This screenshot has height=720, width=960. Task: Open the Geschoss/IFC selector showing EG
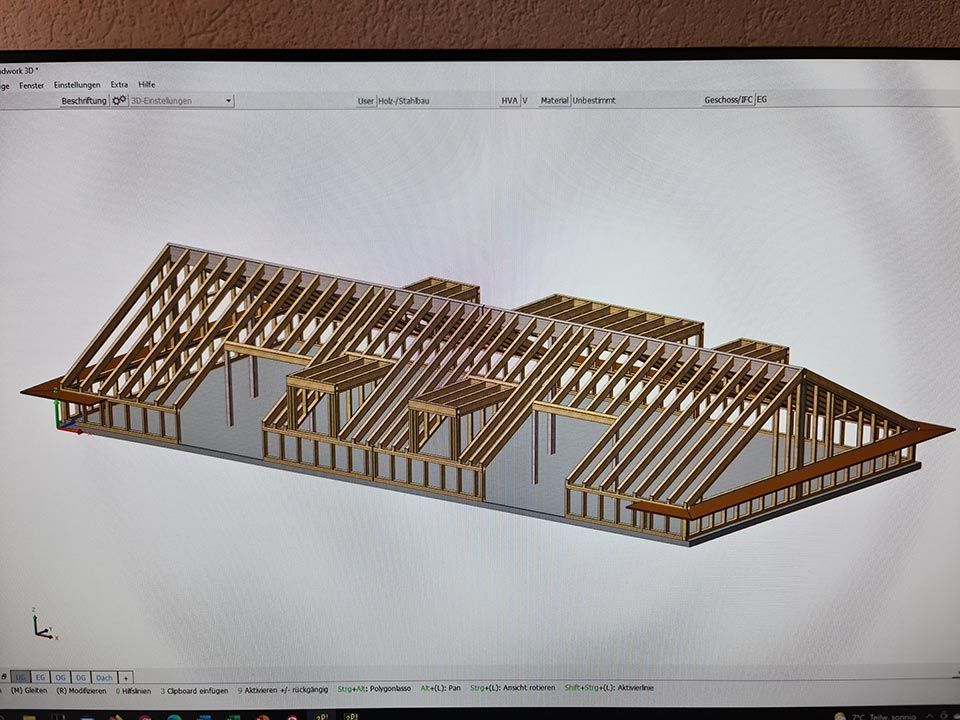[760, 100]
